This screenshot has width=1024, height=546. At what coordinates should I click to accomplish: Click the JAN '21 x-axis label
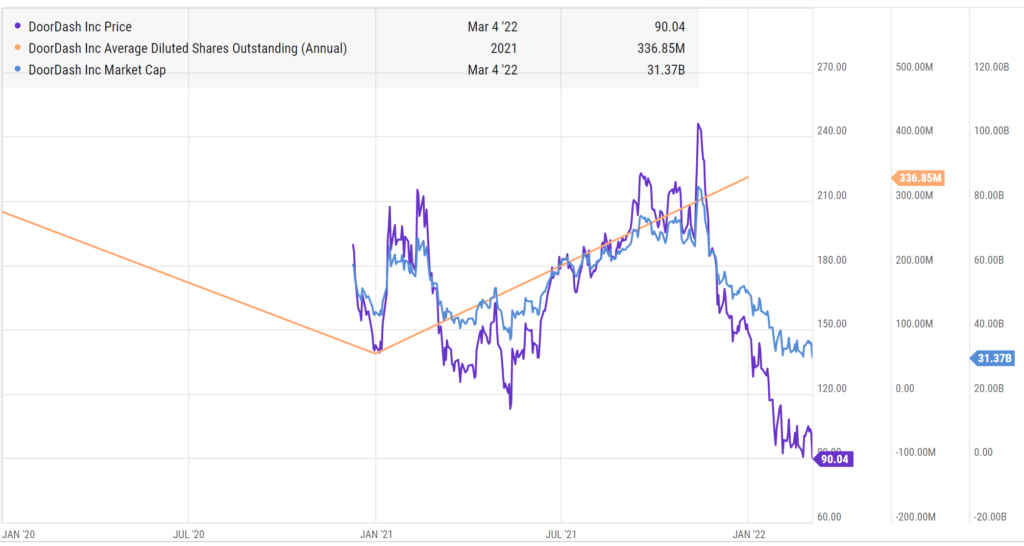pos(376,534)
